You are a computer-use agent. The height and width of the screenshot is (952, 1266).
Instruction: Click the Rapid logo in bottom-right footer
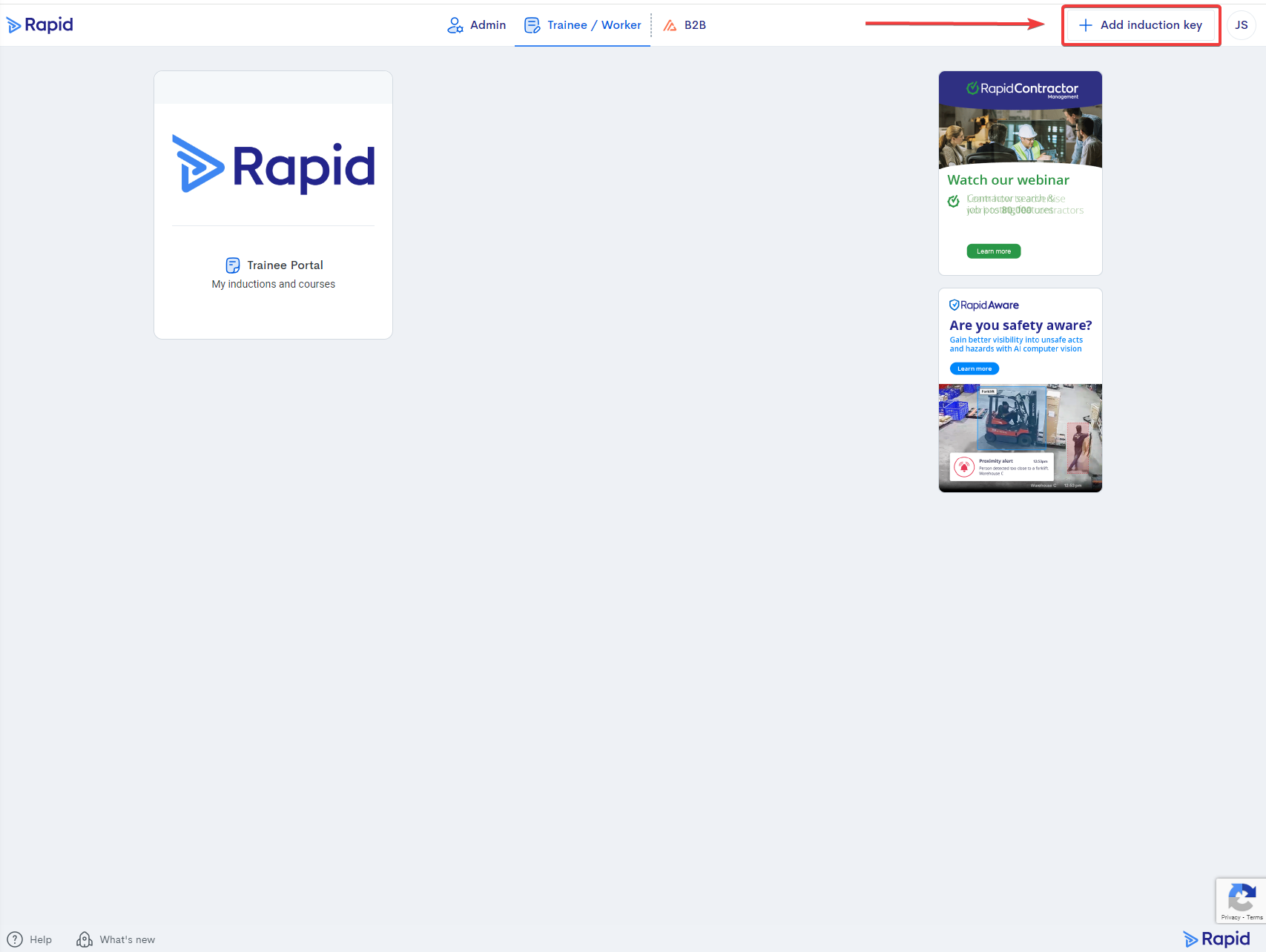click(x=1217, y=939)
